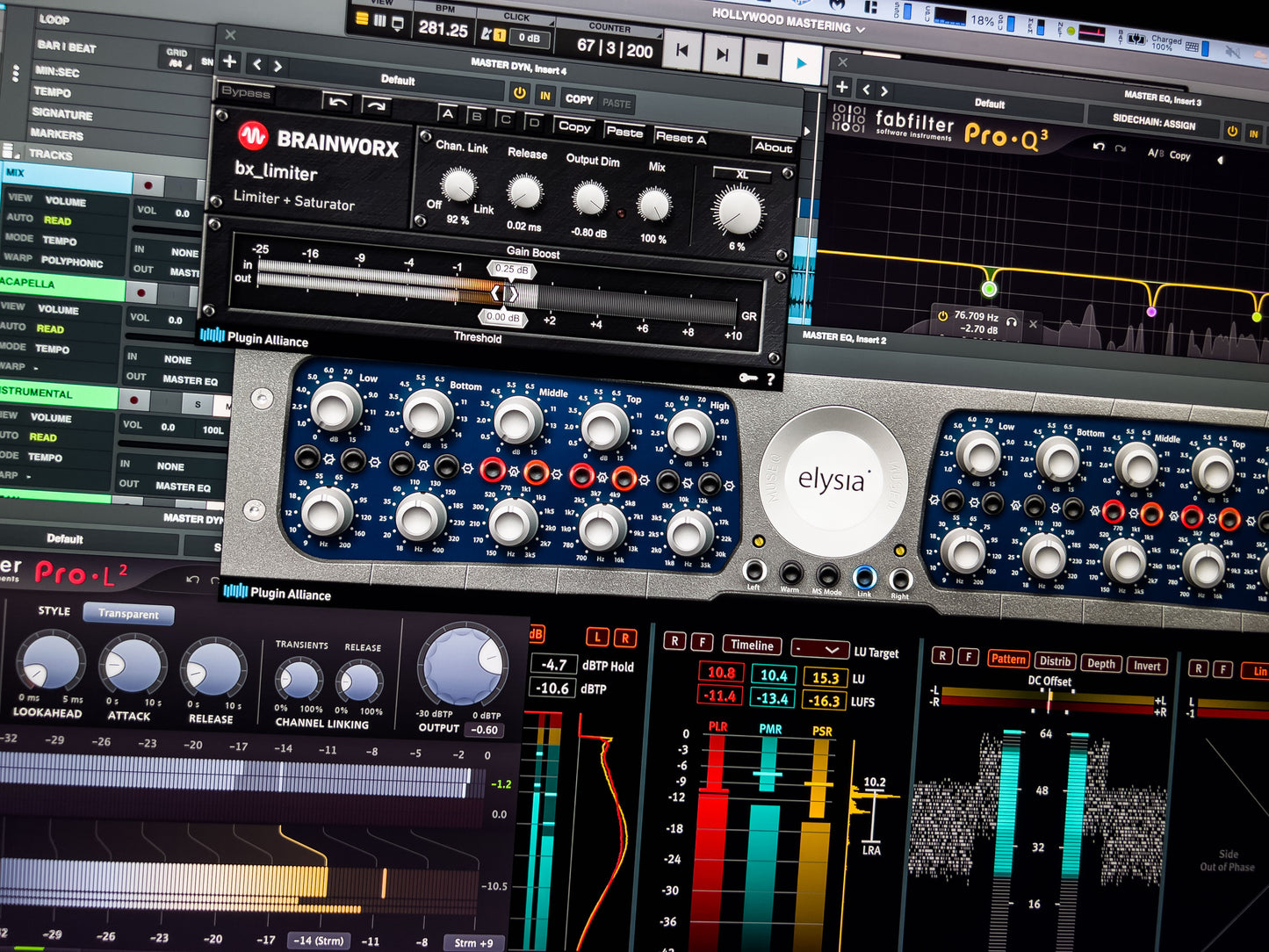Select the yellow list view icon
1269x952 pixels.
[362, 18]
